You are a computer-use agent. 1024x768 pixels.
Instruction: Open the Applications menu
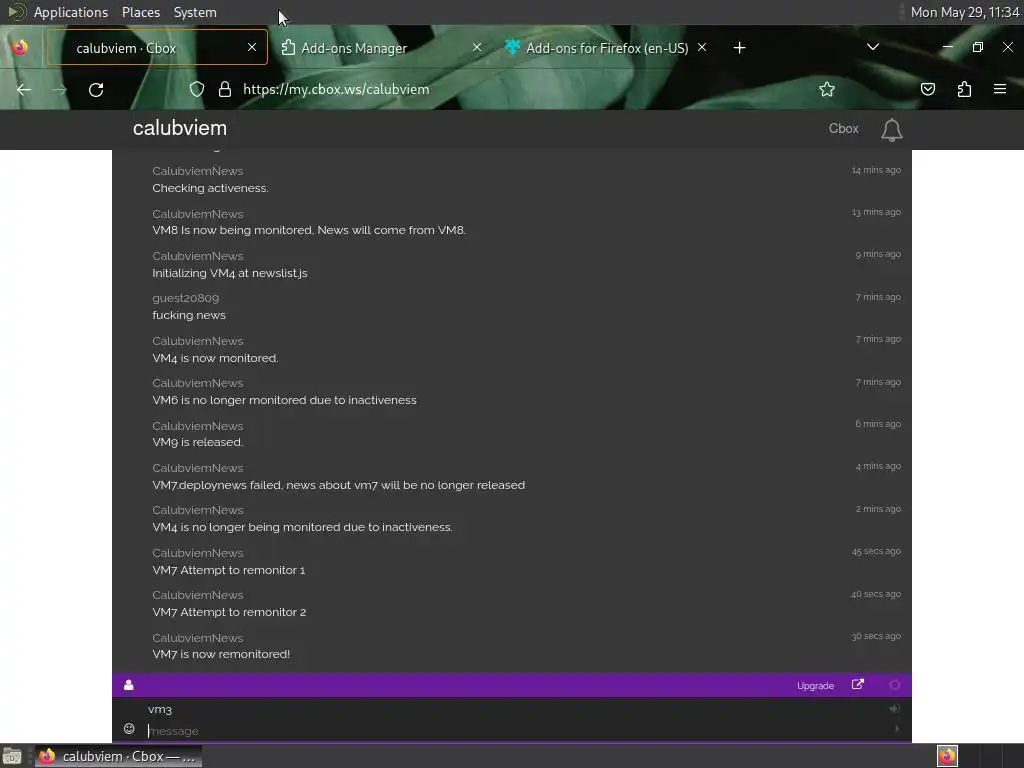coord(71,12)
